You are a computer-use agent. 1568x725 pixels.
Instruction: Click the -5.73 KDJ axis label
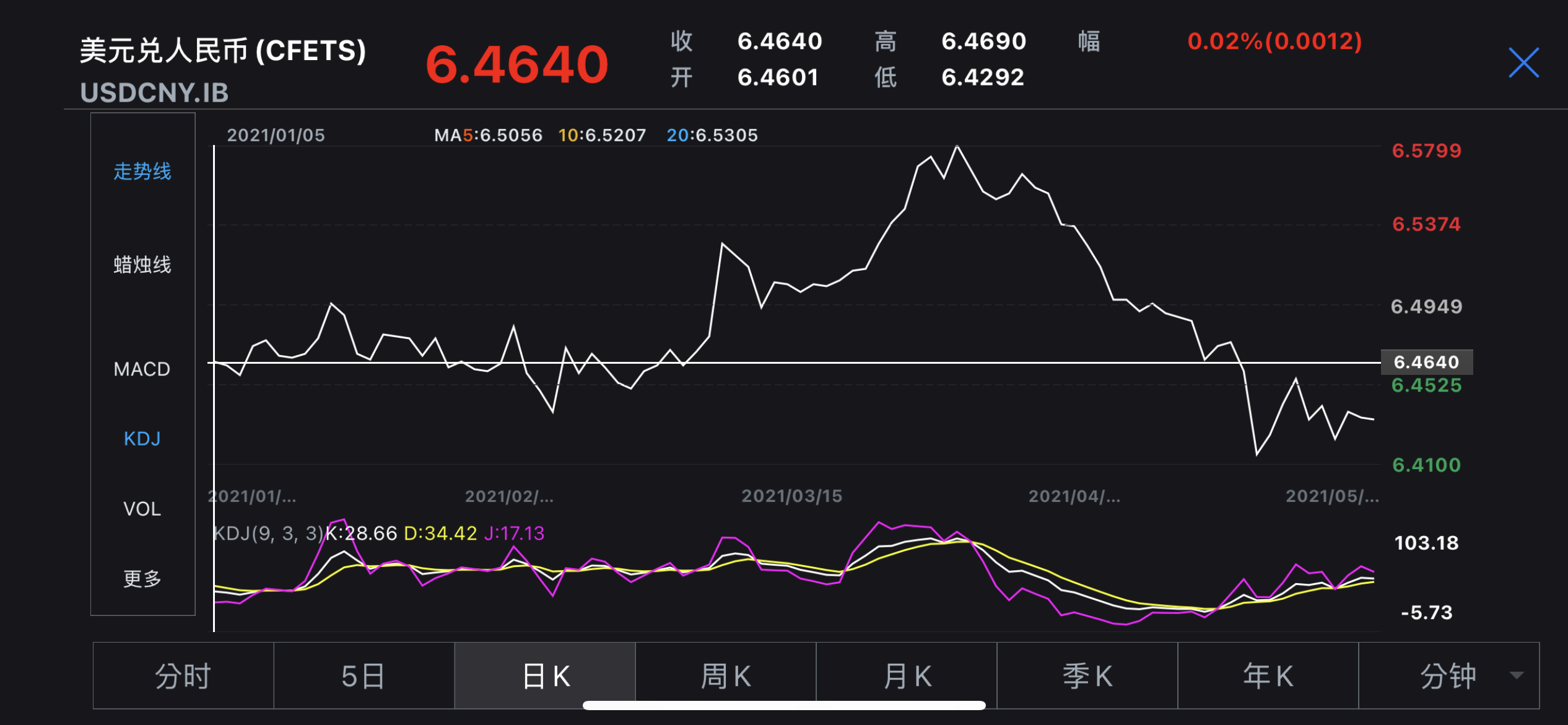tap(1427, 613)
